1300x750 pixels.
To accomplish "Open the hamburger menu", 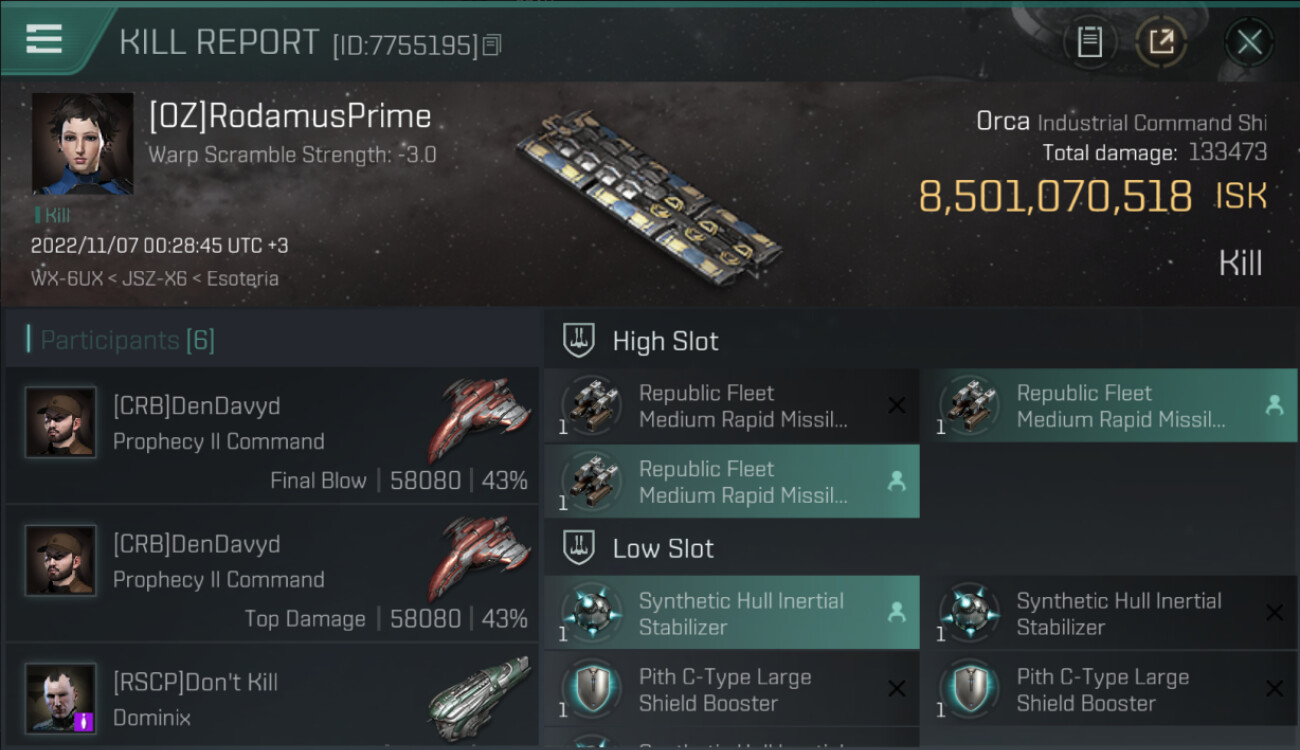I will coord(44,40).
